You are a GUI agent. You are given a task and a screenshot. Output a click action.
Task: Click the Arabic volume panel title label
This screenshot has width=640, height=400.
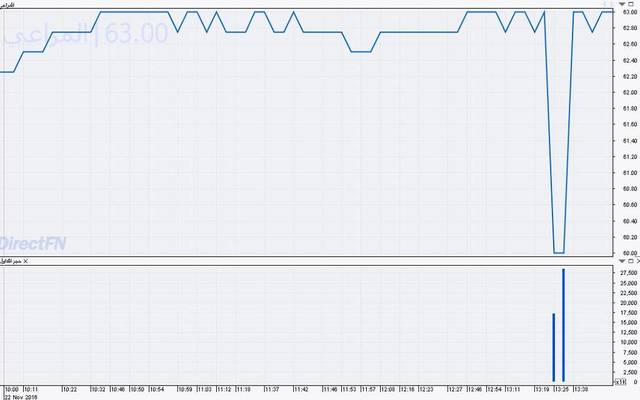click(x=11, y=261)
